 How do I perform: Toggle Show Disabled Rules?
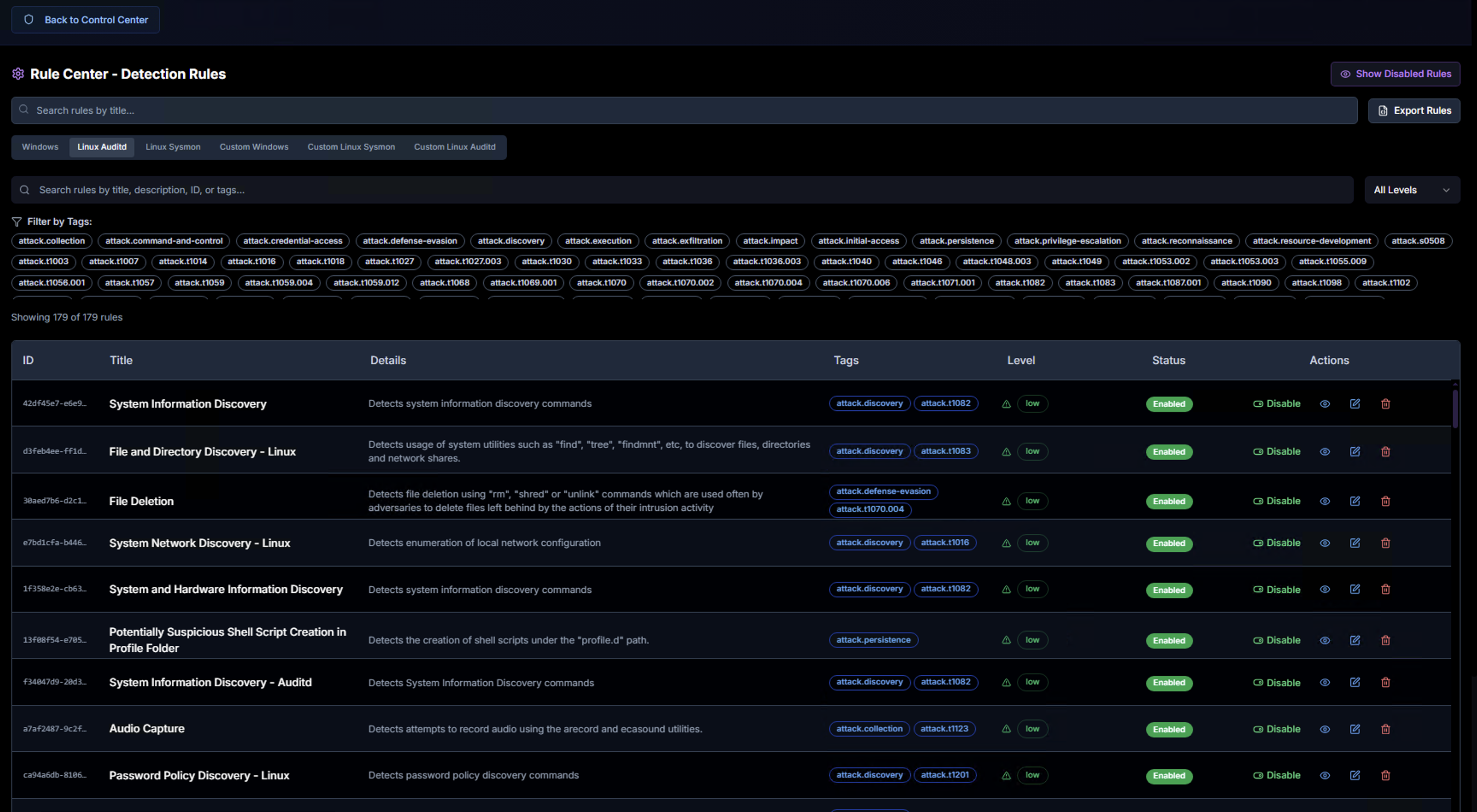1395,74
